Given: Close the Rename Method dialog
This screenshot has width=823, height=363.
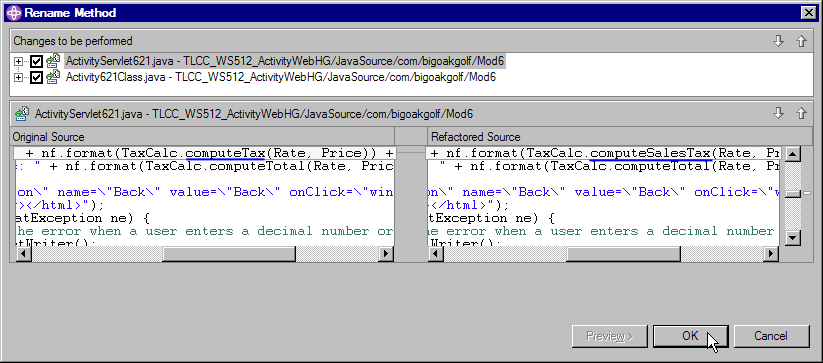Looking at the screenshot, I should [808, 13].
